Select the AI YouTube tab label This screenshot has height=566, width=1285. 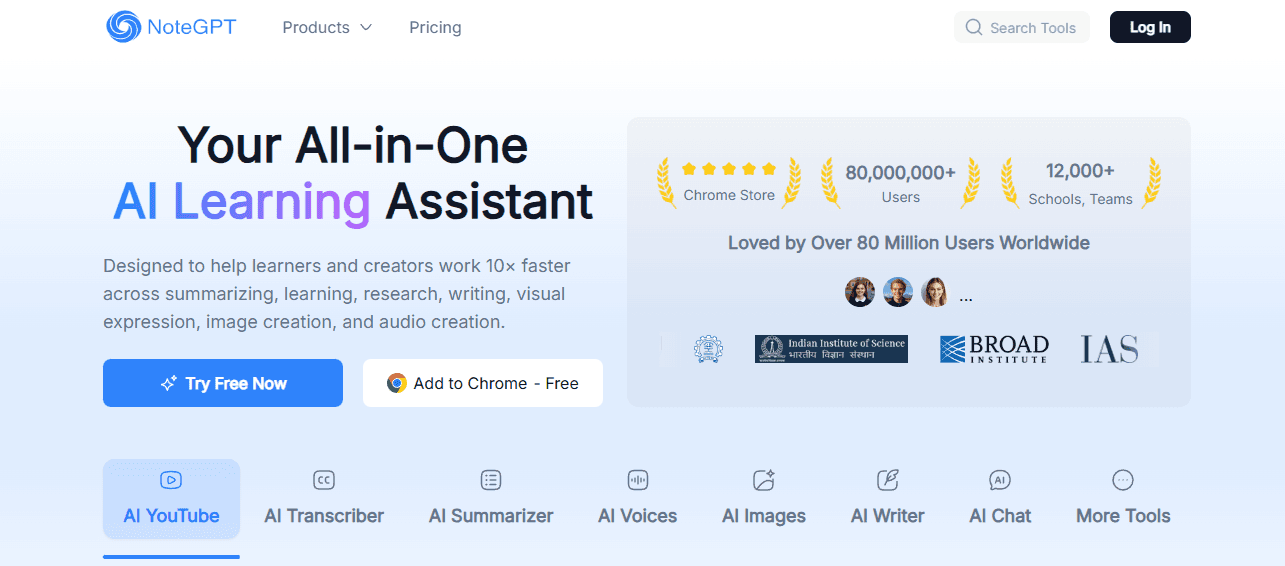171,516
